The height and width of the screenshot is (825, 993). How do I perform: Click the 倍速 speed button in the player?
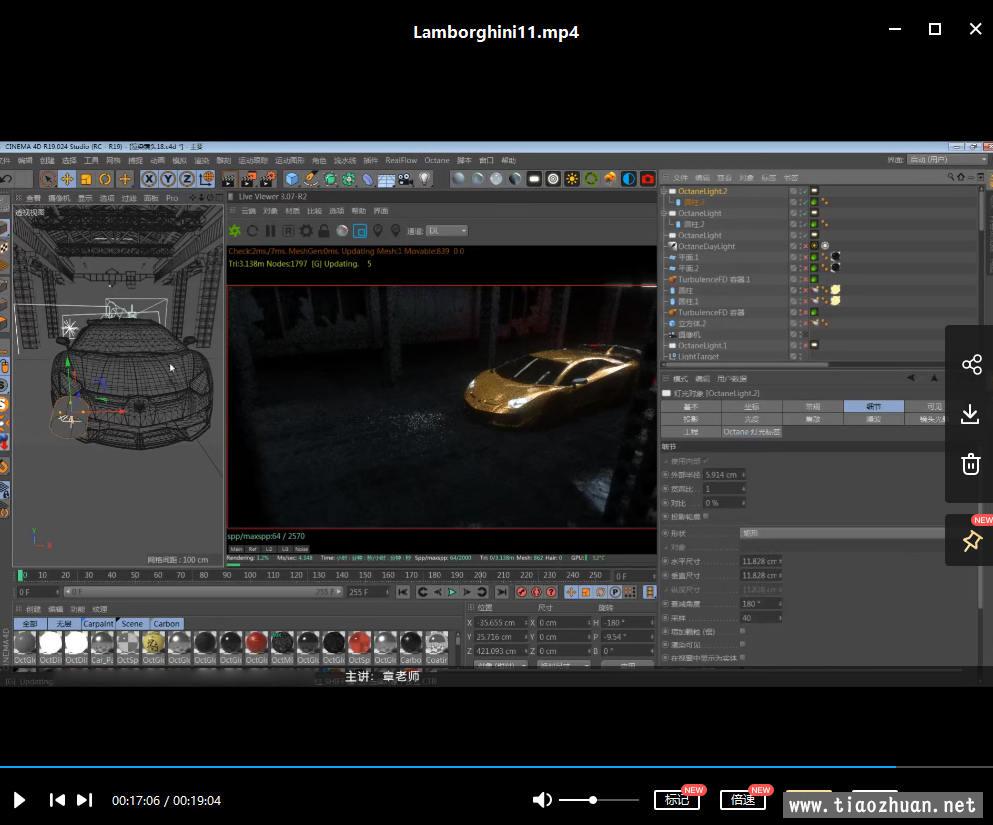pos(743,800)
